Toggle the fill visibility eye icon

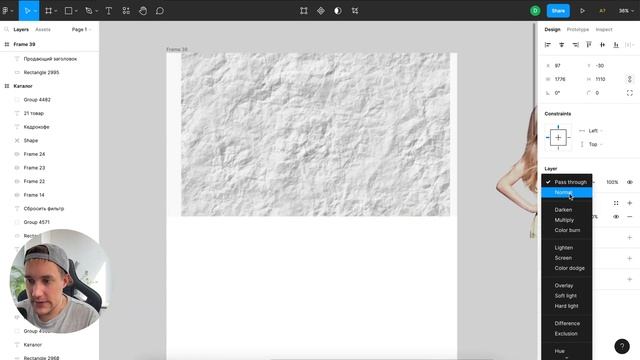pos(616,217)
